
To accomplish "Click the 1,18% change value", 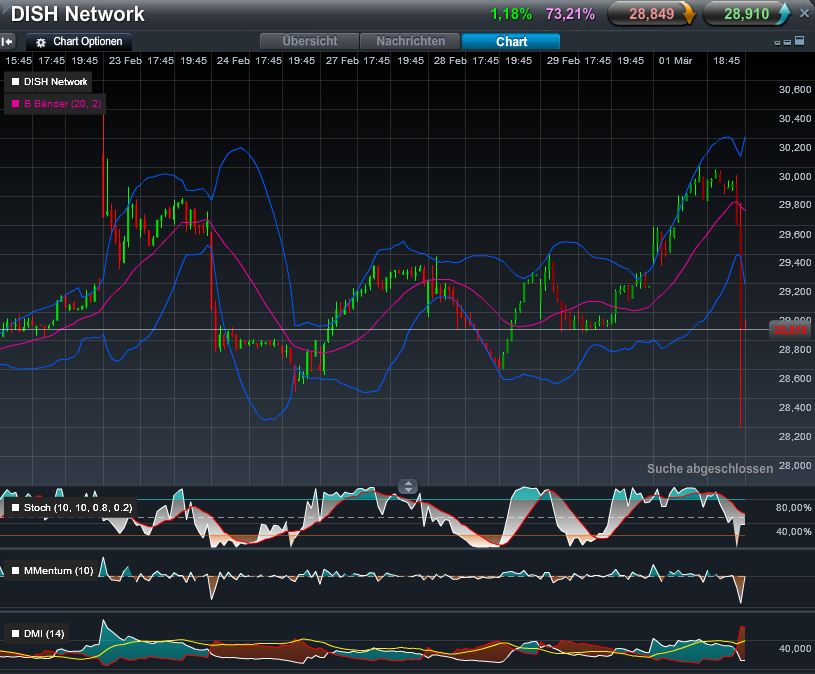I will (511, 14).
